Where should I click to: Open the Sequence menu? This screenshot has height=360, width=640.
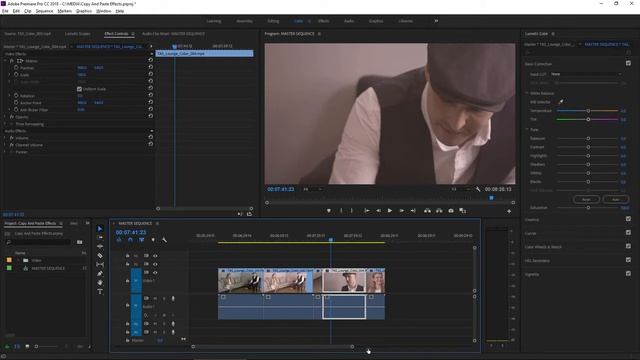tap(44, 11)
